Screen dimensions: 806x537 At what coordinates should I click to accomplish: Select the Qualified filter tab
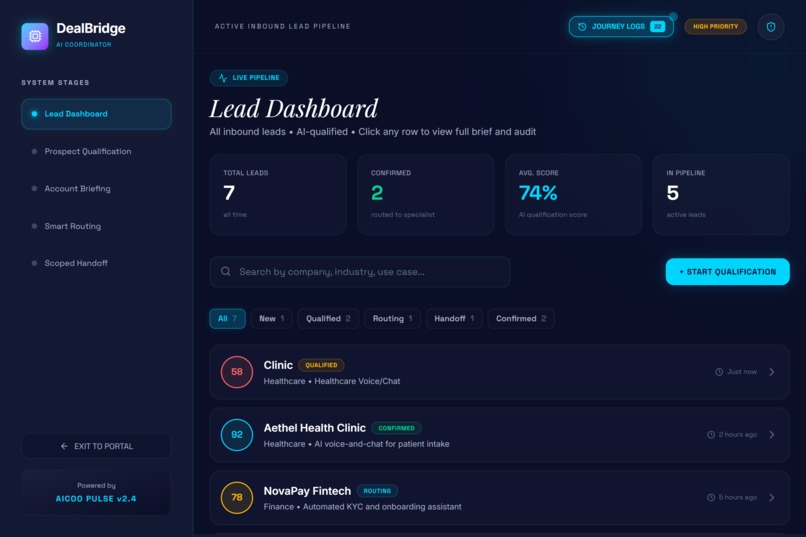point(328,319)
